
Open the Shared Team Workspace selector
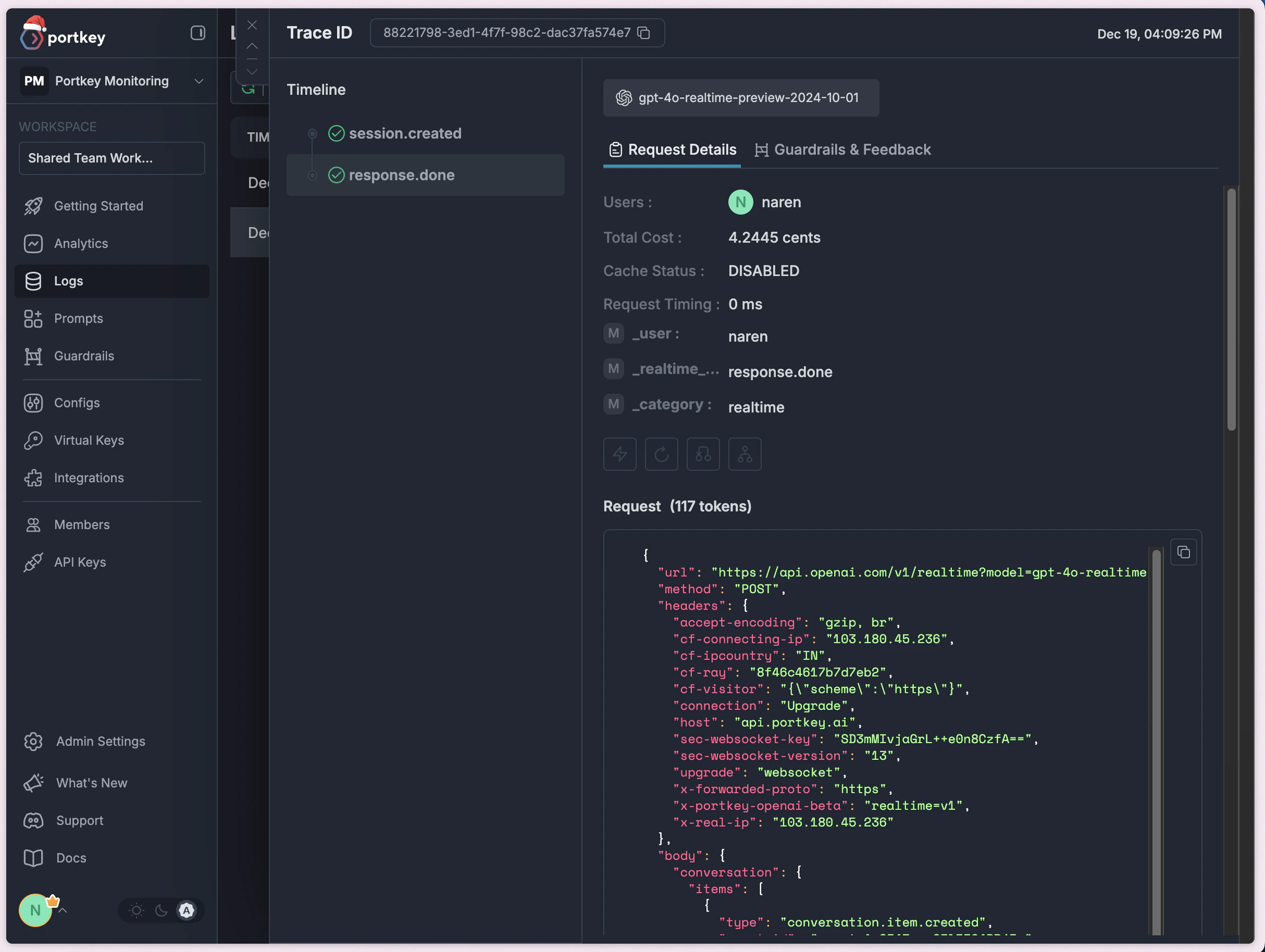pos(111,158)
